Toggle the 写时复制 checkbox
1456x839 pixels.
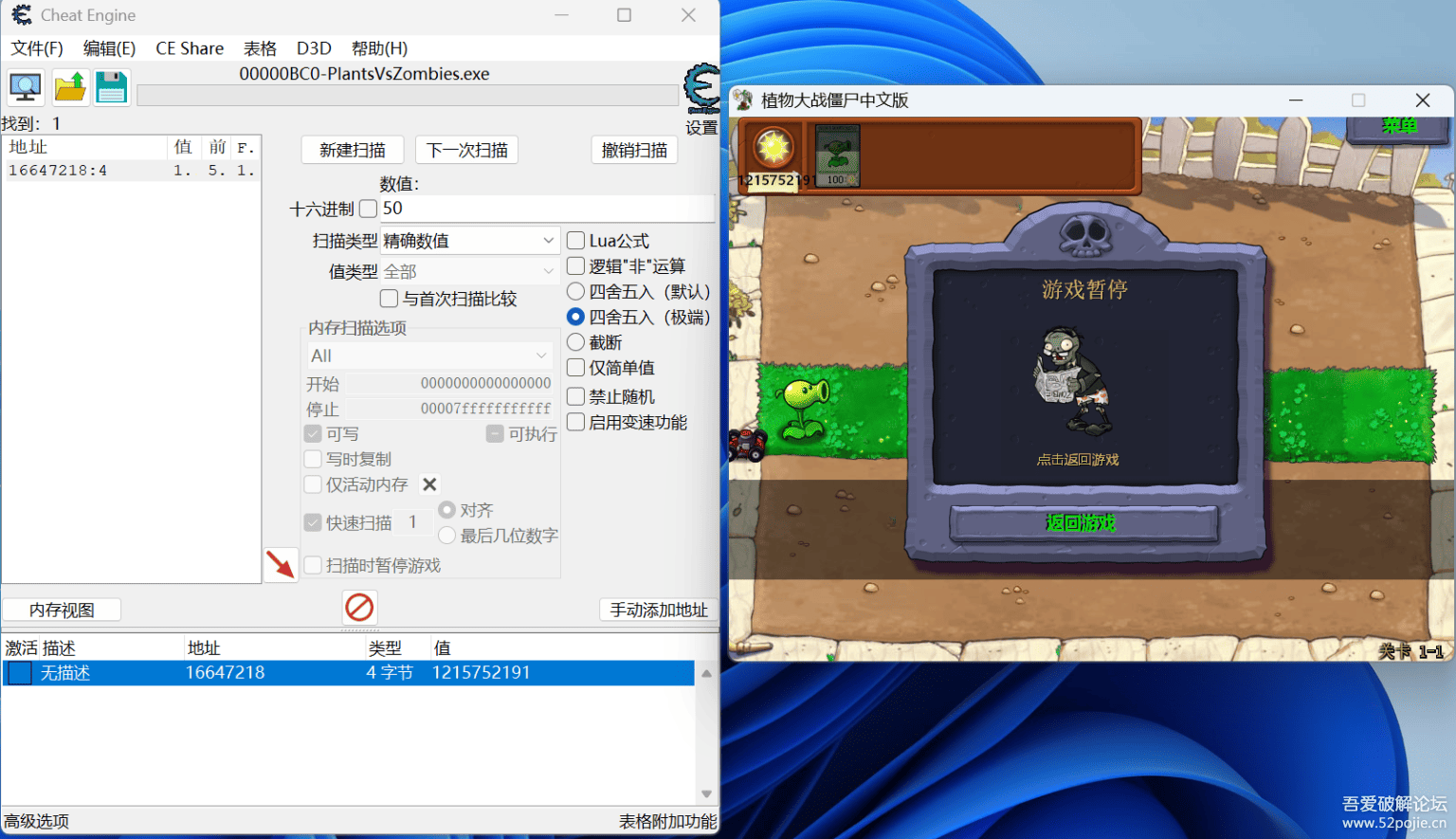coord(313,459)
